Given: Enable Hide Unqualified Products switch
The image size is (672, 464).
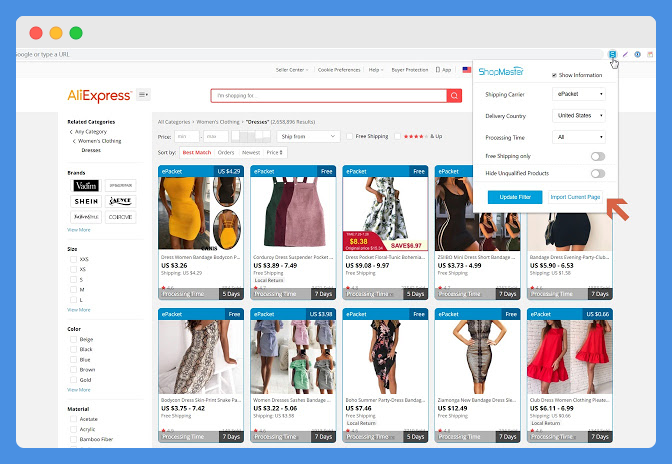Looking at the screenshot, I should (x=598, y=174).
